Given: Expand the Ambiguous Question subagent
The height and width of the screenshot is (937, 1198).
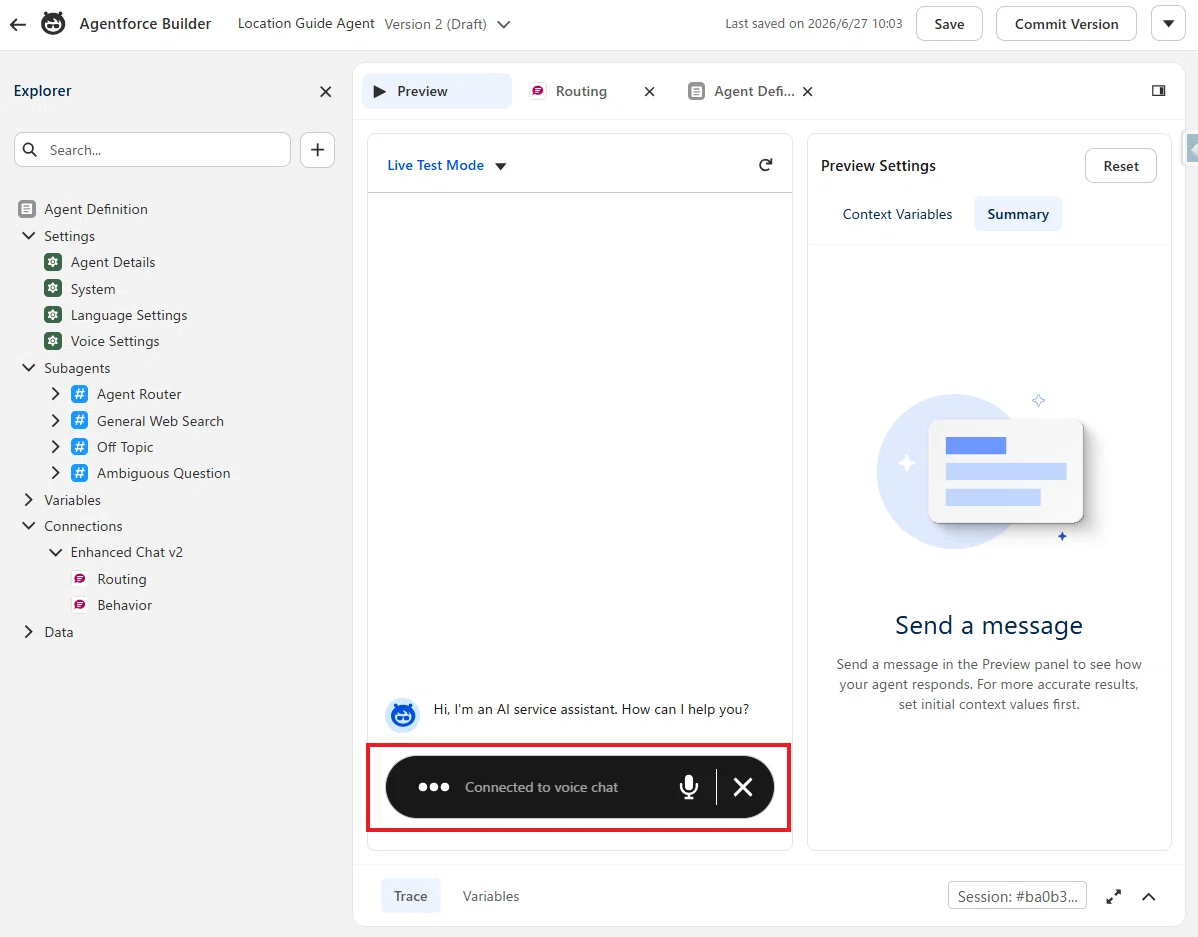Looking at the screenshot, I should (55, 473).
